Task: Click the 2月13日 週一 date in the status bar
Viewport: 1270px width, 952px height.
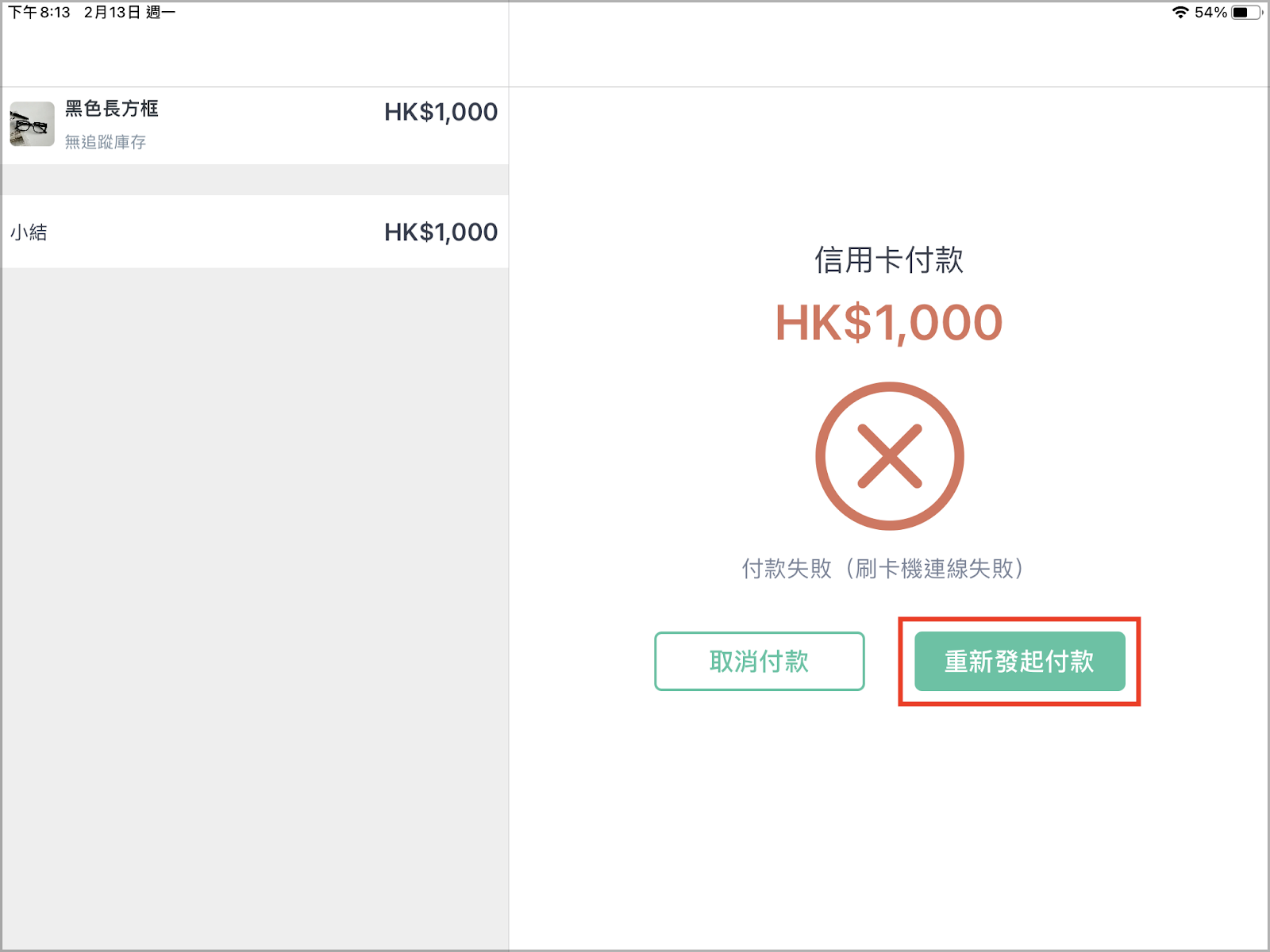Action: click(x=129, y=12)
